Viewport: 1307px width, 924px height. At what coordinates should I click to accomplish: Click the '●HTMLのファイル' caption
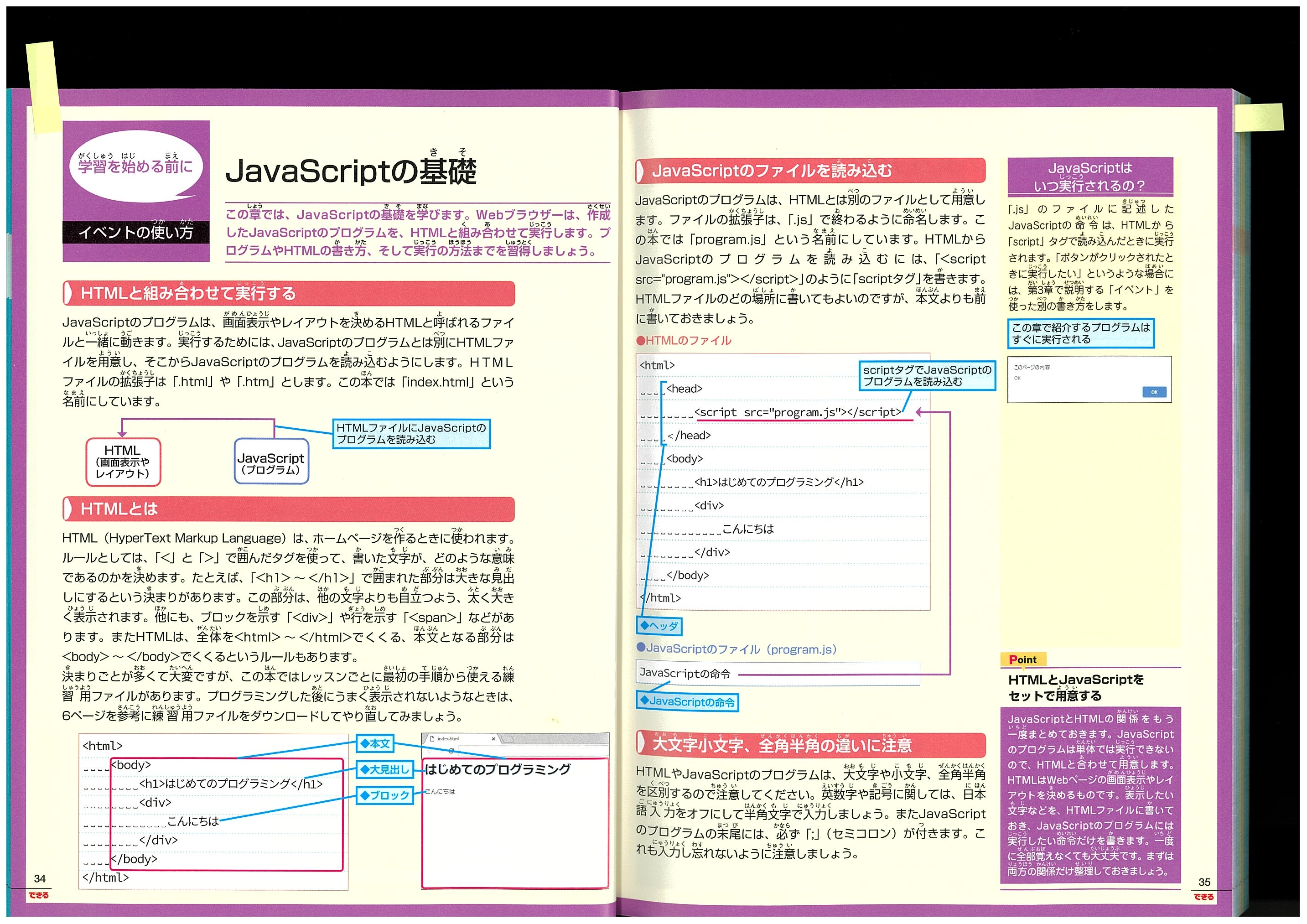[x=683, y=340]
